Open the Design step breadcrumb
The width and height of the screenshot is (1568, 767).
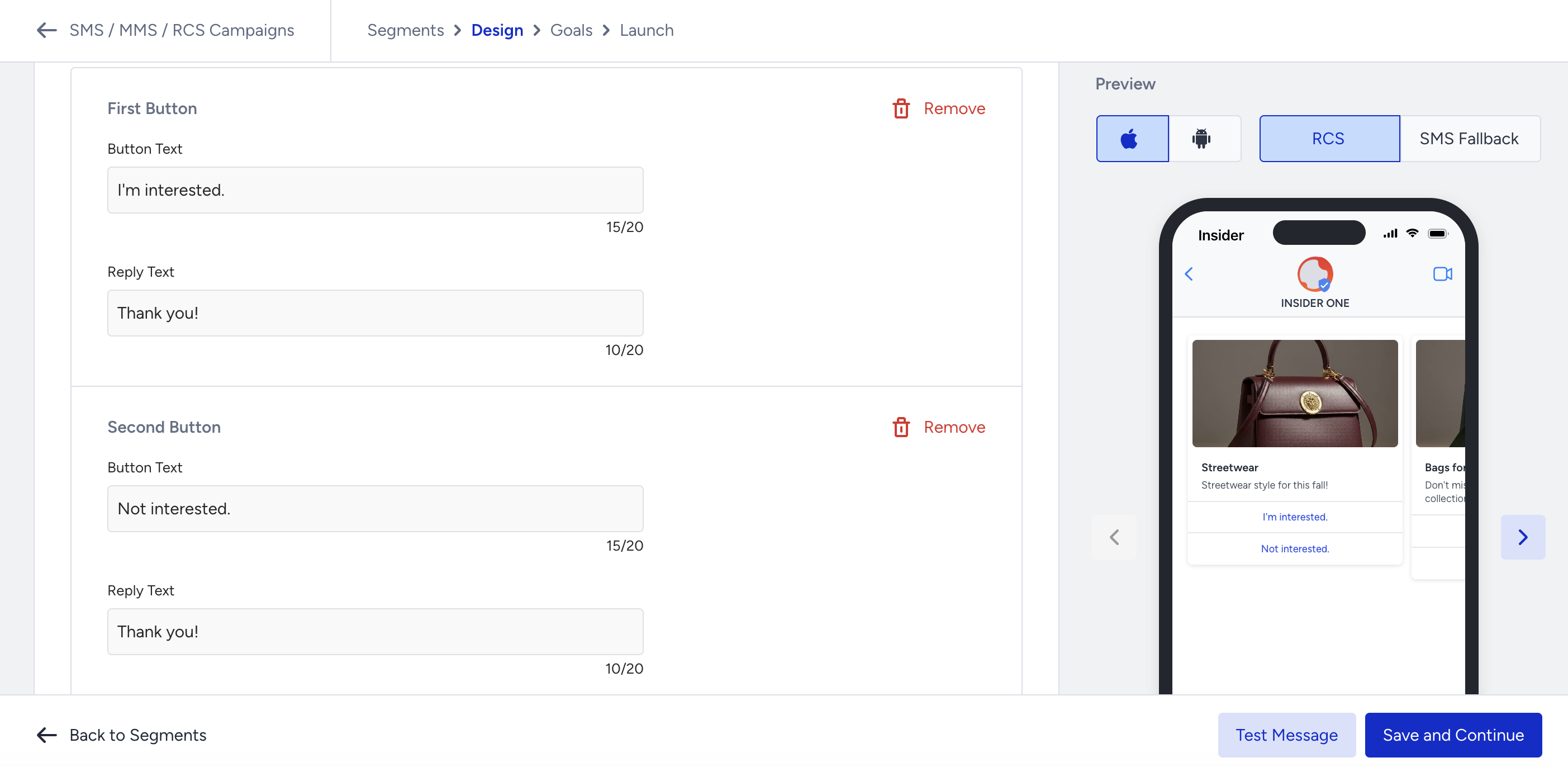coord(497,30)
